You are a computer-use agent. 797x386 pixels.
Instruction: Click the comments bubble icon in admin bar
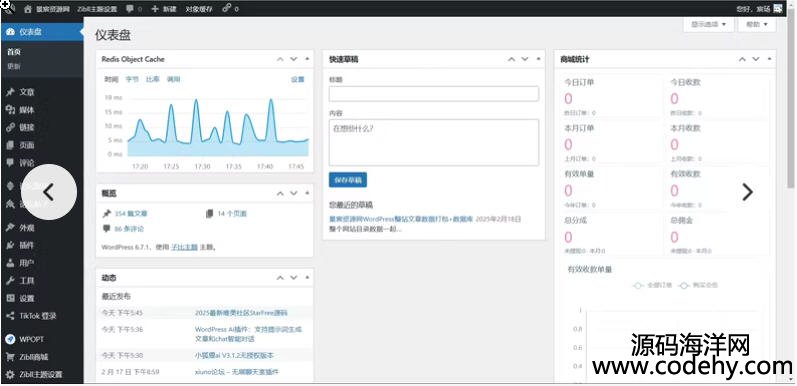130,9
